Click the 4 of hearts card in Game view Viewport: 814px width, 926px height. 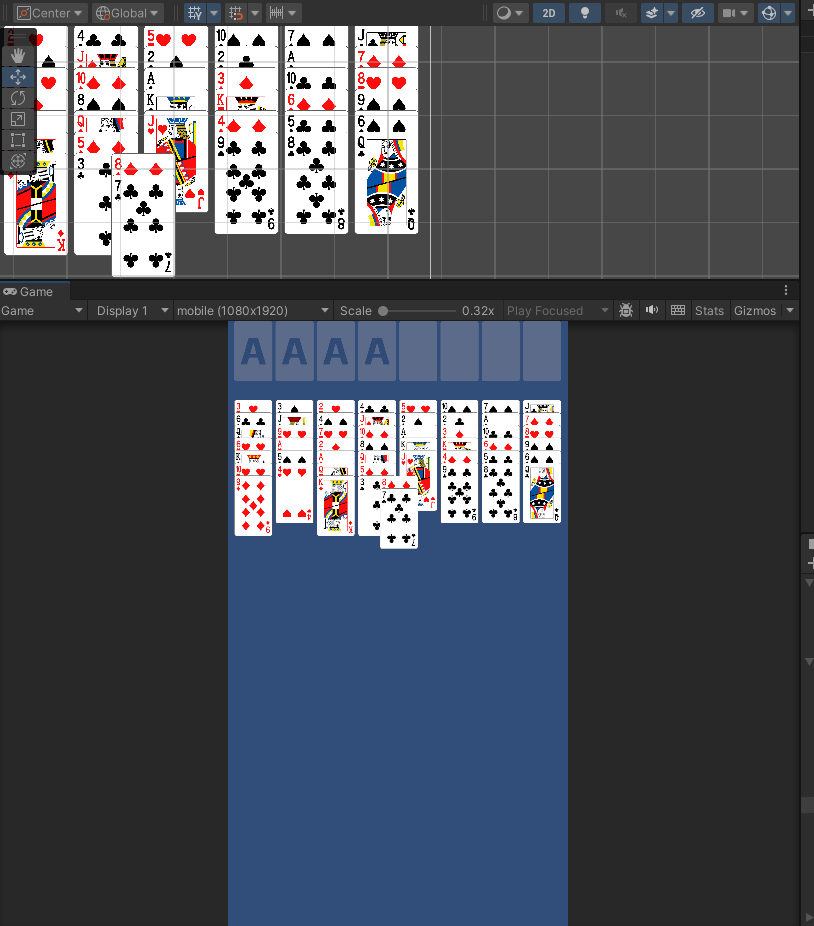(294, 495)
